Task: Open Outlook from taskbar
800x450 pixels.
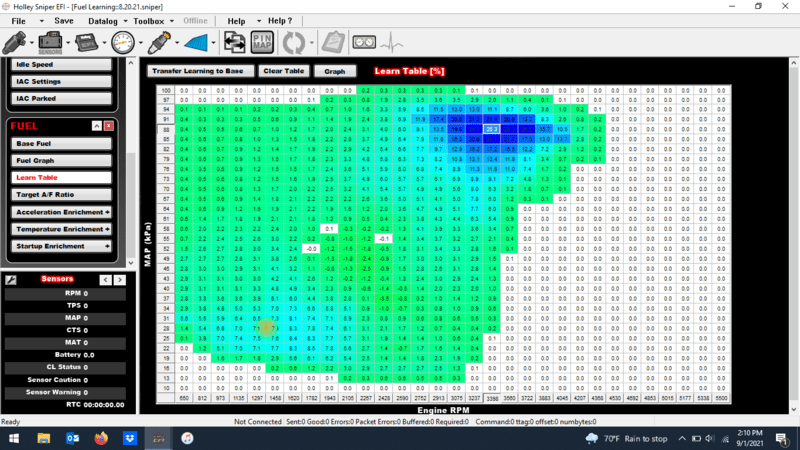Action: (72, 438)
